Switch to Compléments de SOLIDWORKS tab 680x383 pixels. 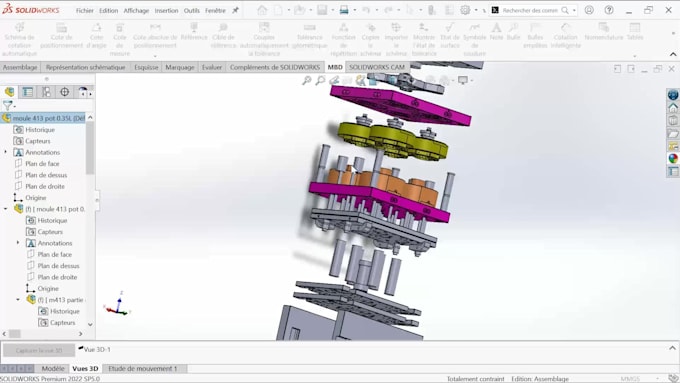pos(275,67)
